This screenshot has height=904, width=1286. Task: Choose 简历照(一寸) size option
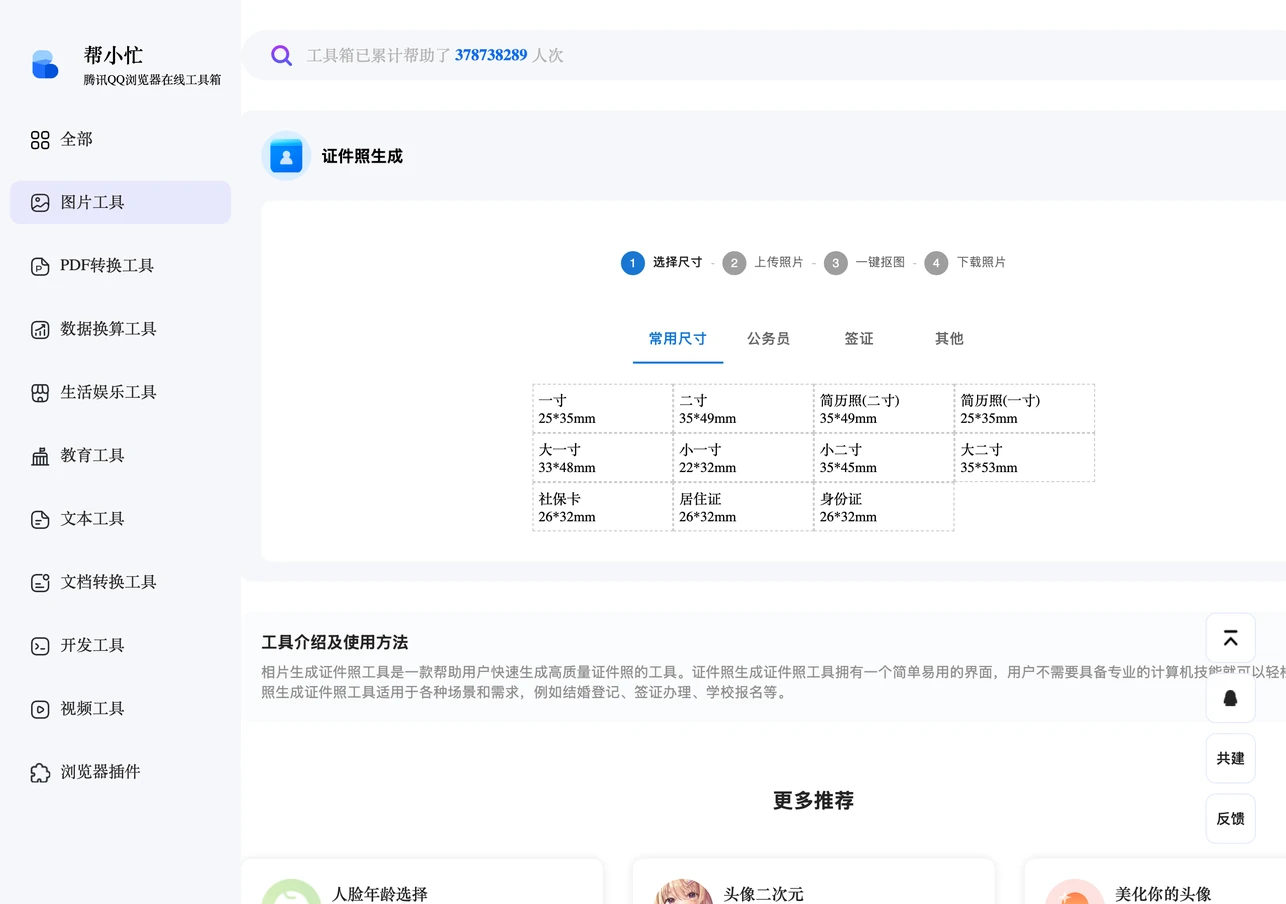tap(1025, 408)
